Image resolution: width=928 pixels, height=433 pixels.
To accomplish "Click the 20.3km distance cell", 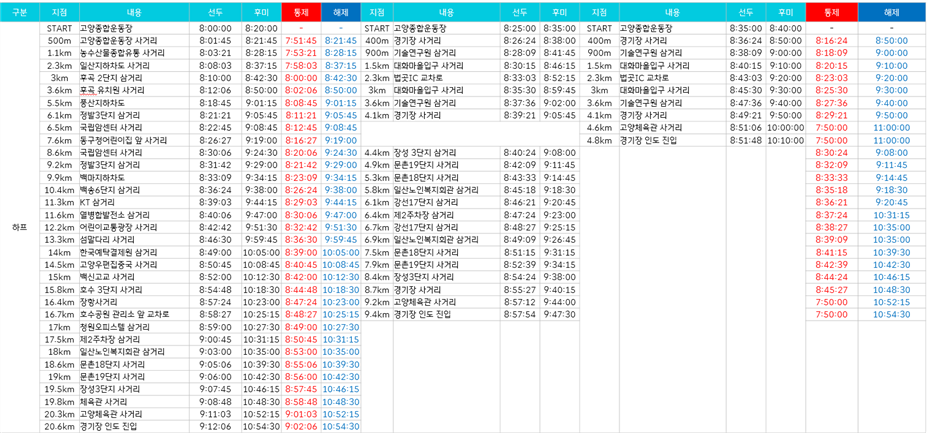I will [x=59, y=413].
